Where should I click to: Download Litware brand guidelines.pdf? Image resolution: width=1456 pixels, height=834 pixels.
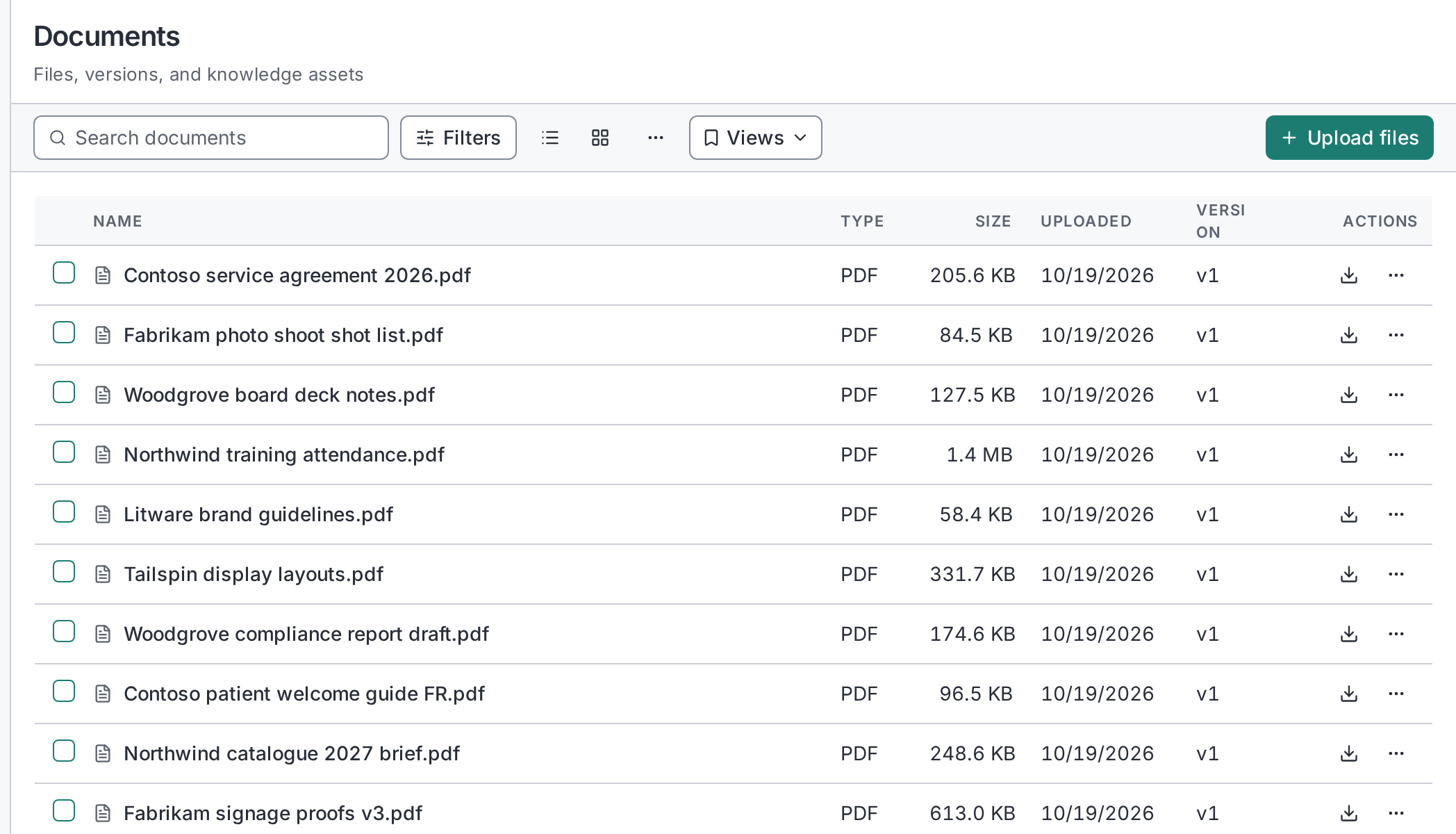tap(1349, 514)
